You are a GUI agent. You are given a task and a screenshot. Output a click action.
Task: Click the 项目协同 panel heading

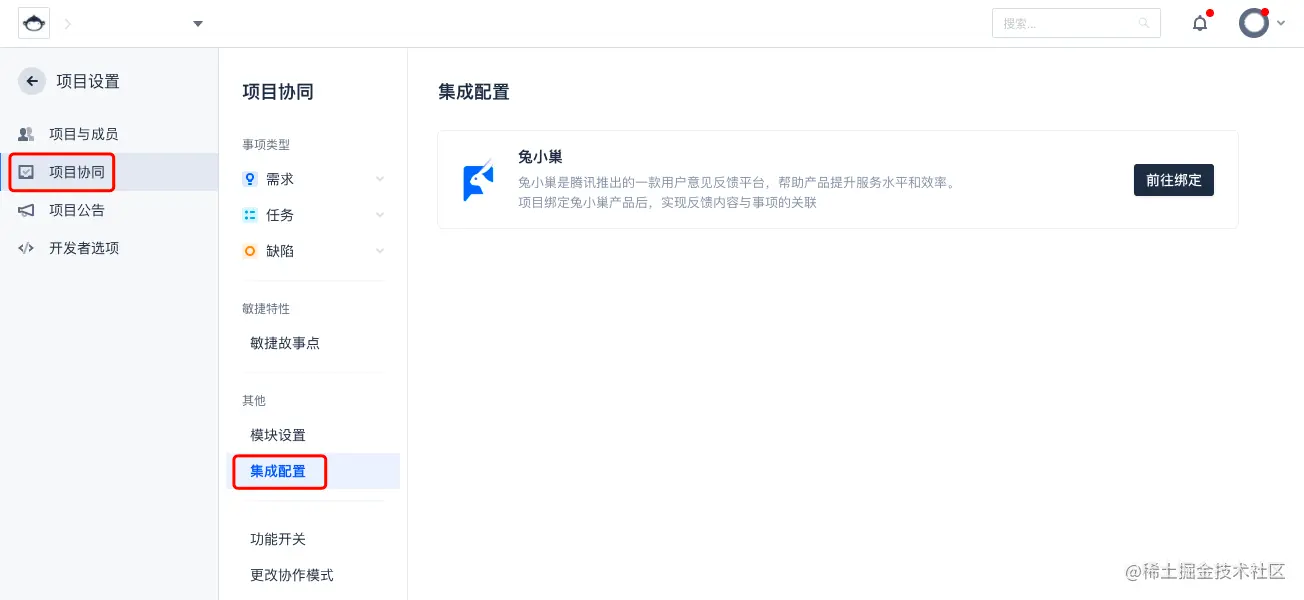278,92
